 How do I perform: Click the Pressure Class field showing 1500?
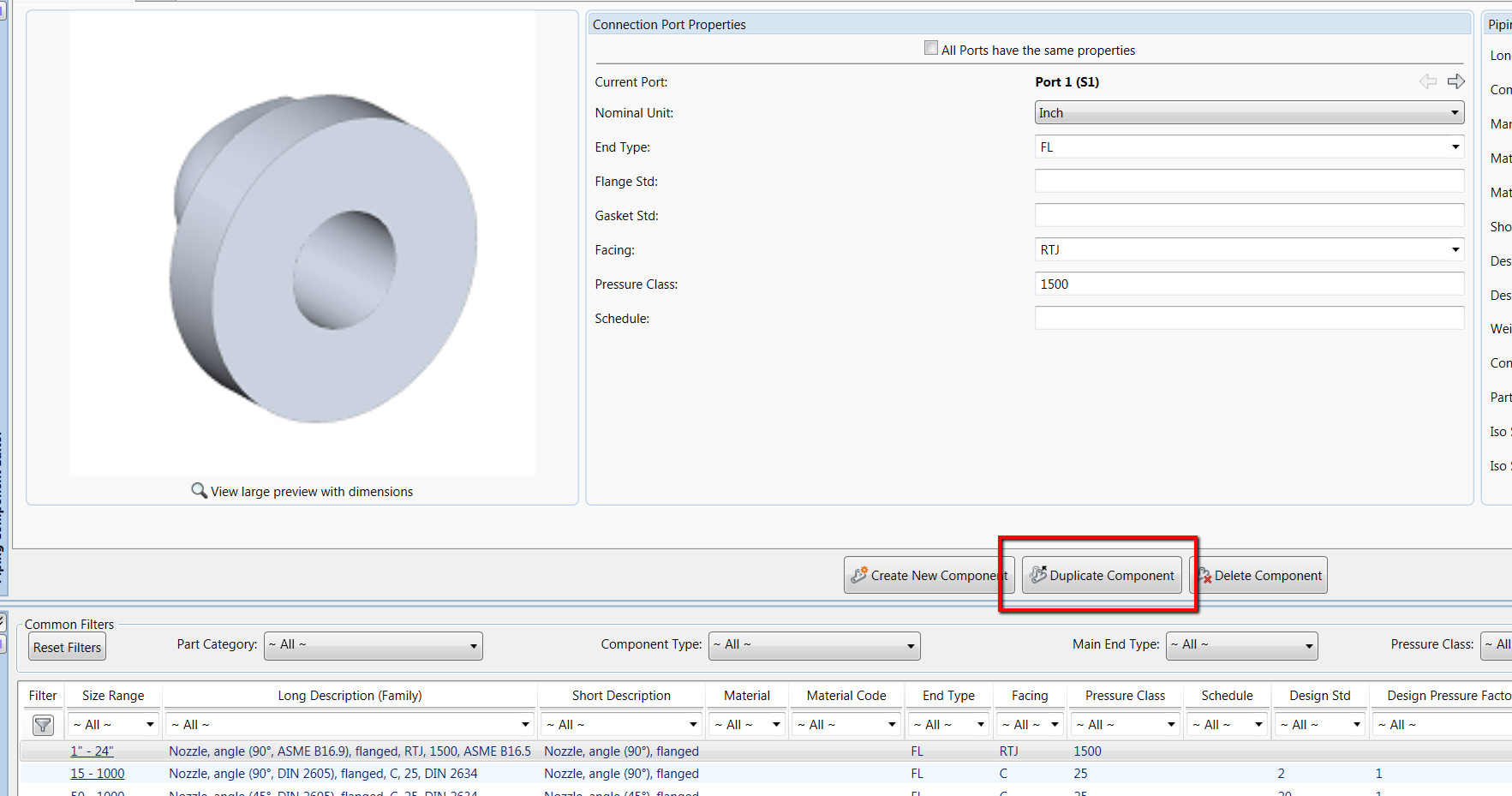tap(1249, 284)
